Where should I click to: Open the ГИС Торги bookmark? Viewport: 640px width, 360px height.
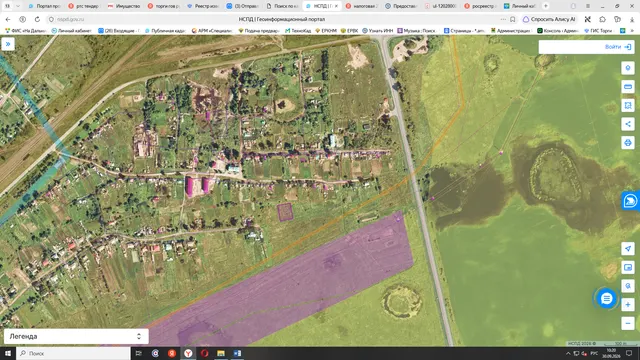coord(598,31)
